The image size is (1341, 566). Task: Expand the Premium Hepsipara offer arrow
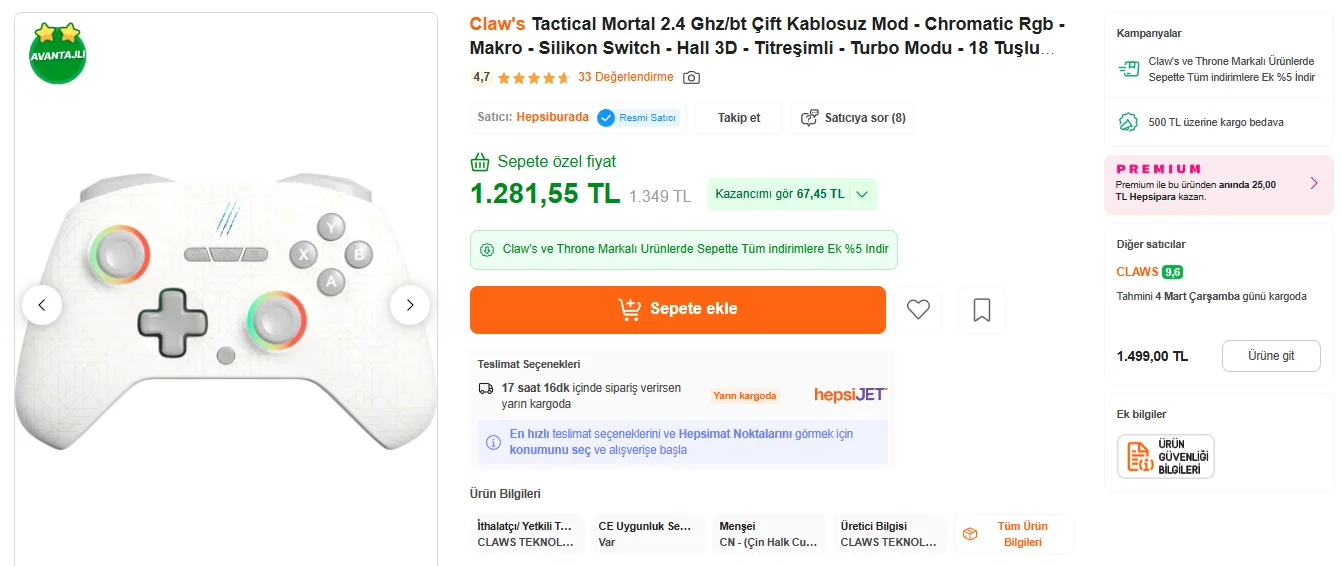(x=1314, y=183)
